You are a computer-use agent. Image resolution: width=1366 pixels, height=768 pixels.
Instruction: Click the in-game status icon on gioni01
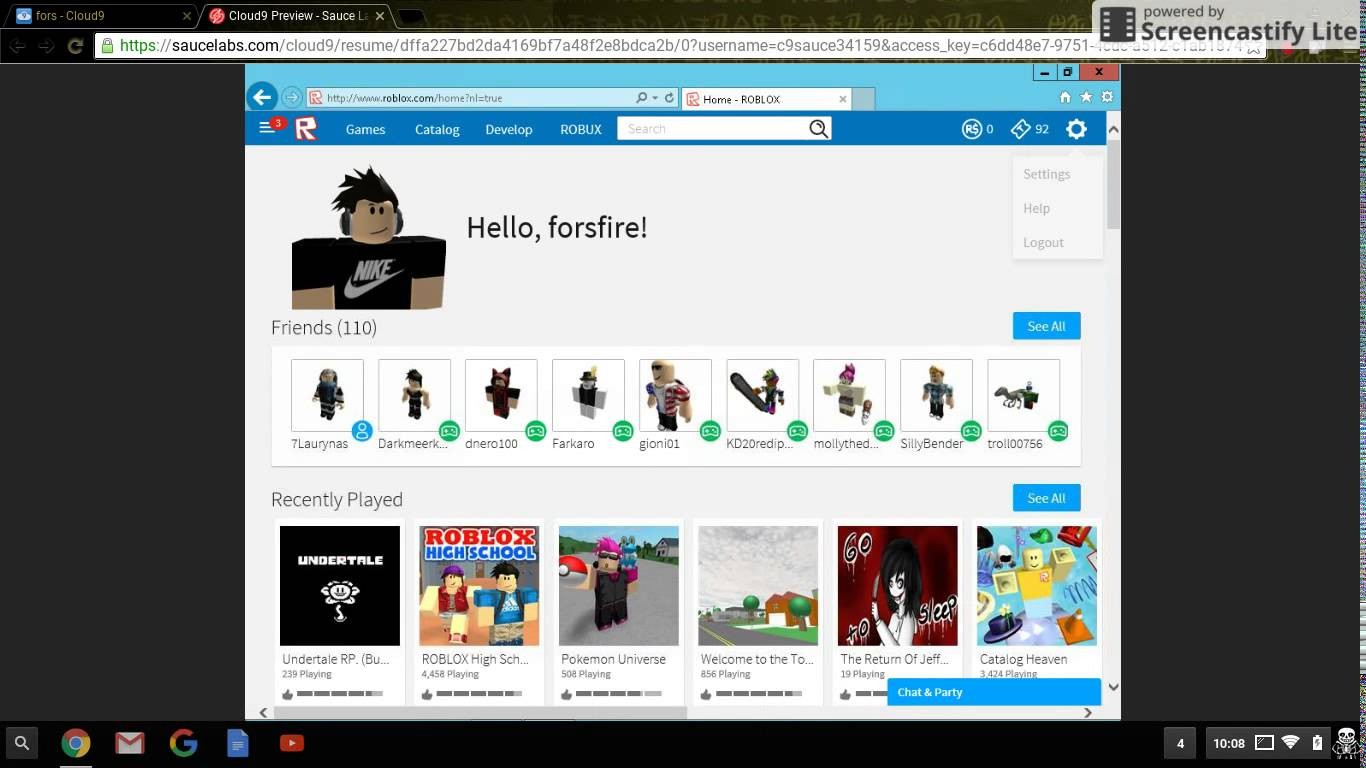710,431
